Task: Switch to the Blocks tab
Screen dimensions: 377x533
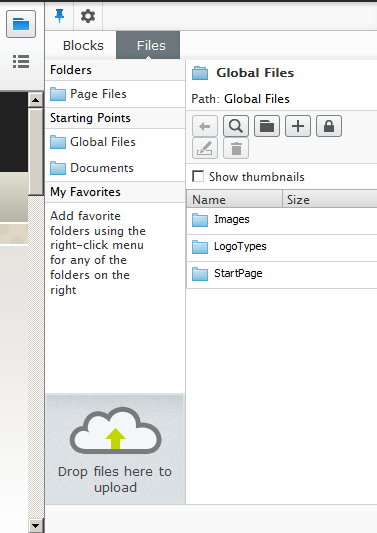Action: click(x=83, y=45)
